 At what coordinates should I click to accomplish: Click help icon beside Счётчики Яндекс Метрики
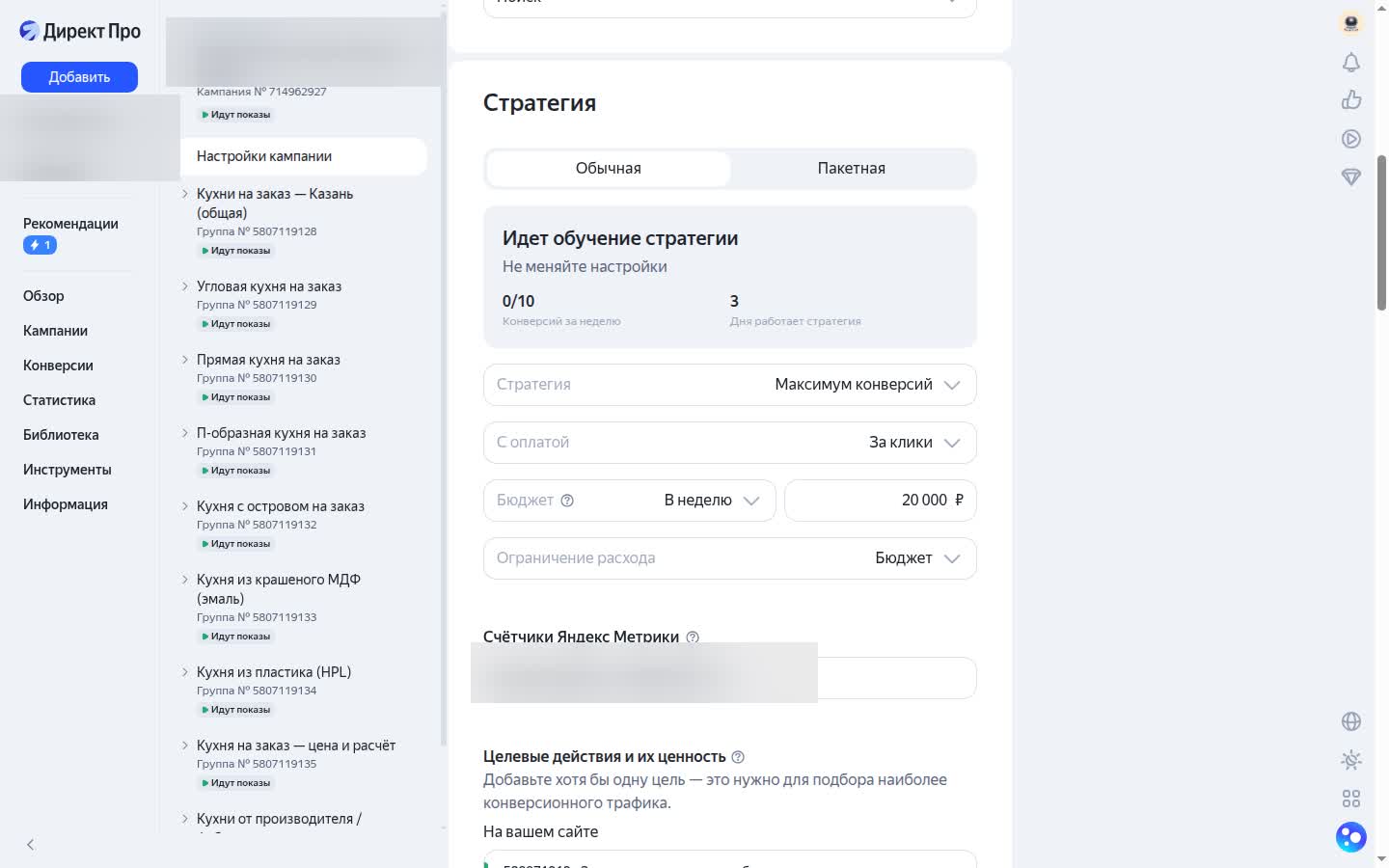(x=693, y=637)
